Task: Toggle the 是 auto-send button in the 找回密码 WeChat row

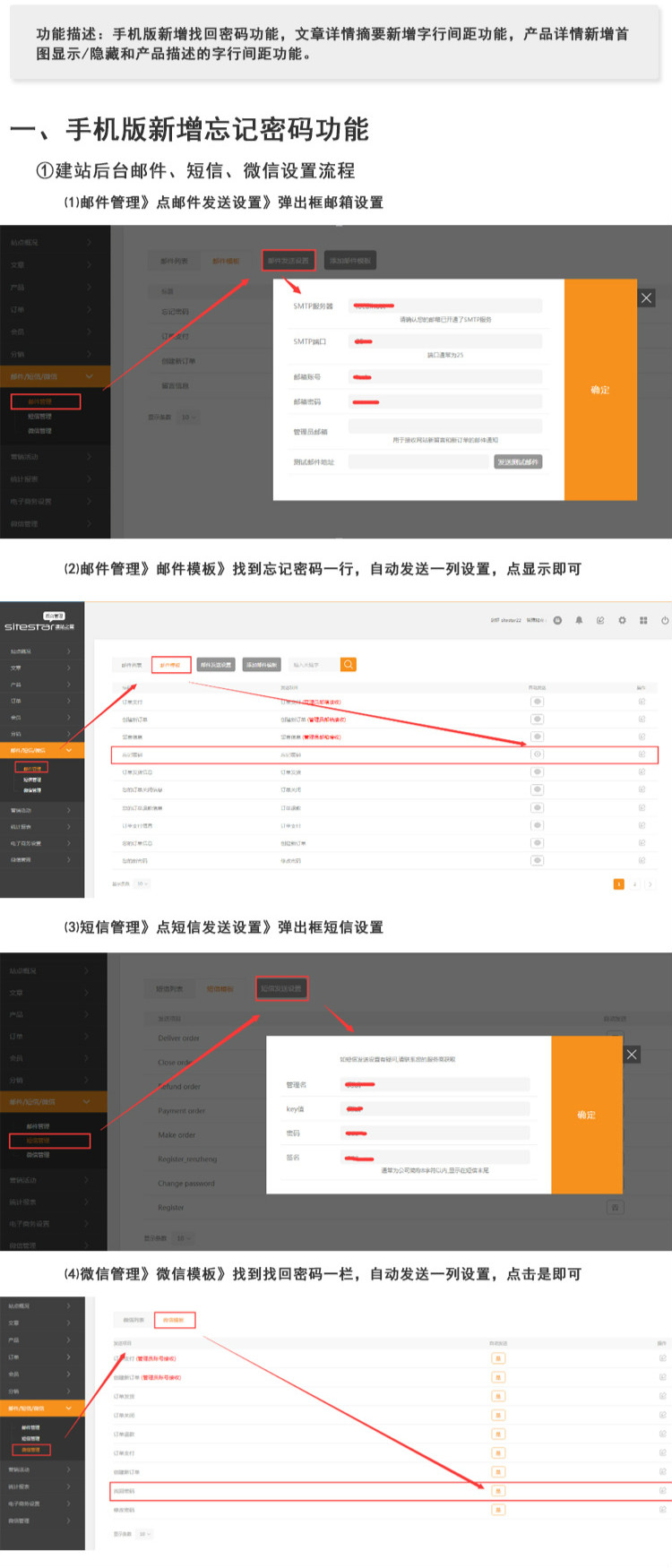Action: 498,1491
